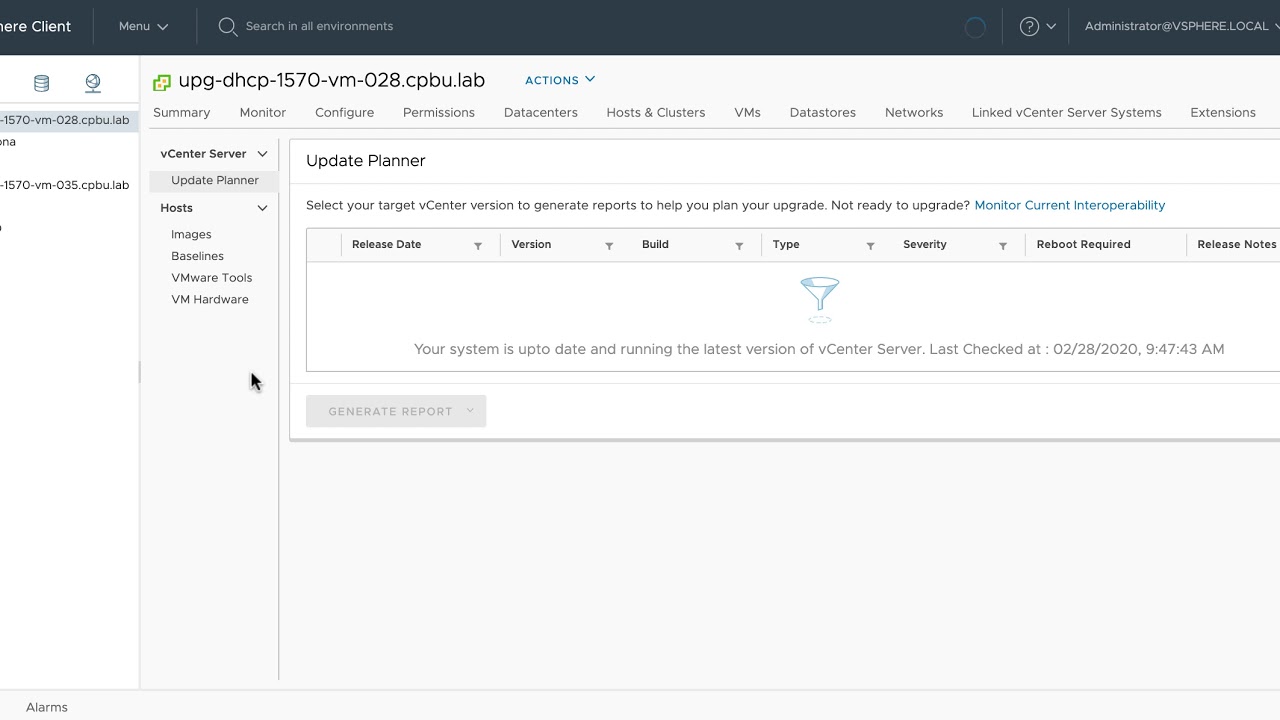The height and width of the screenshot is (720, 1280).
Task: Switch to the Summary tab
Action: (x=182, y=112)
